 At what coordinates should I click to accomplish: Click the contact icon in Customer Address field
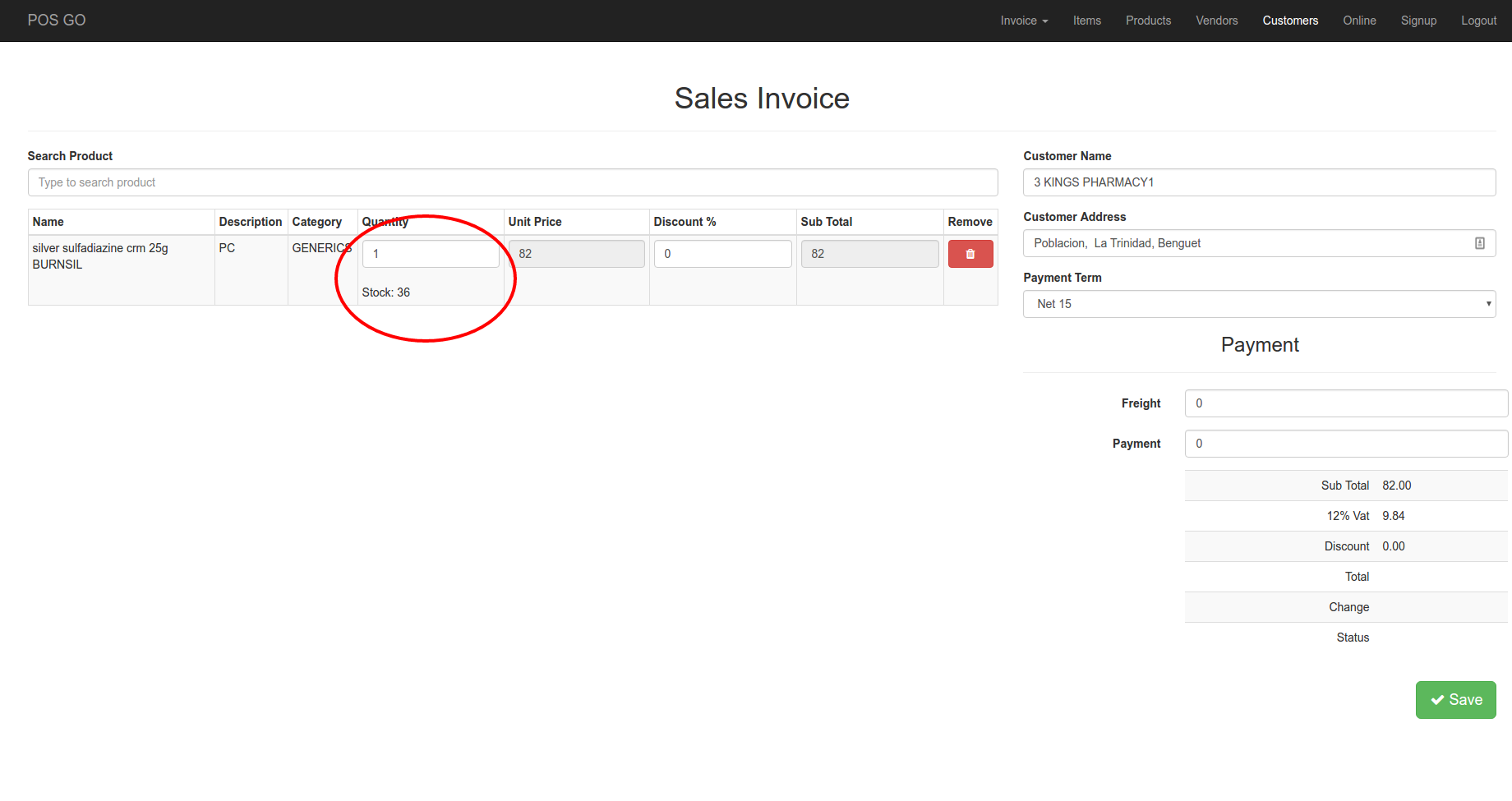tap(1480, 243)
